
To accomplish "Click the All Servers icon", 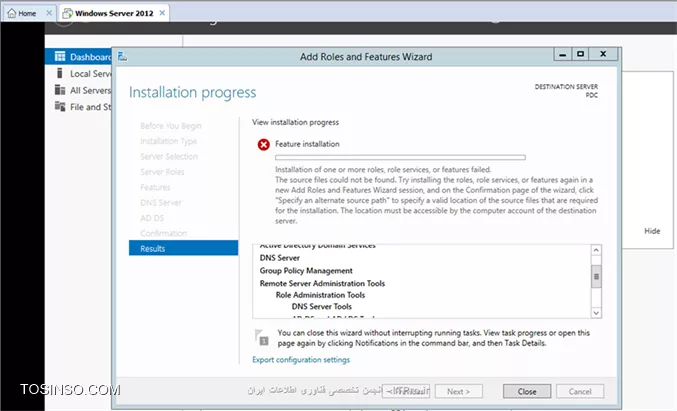I will [60, 90].
